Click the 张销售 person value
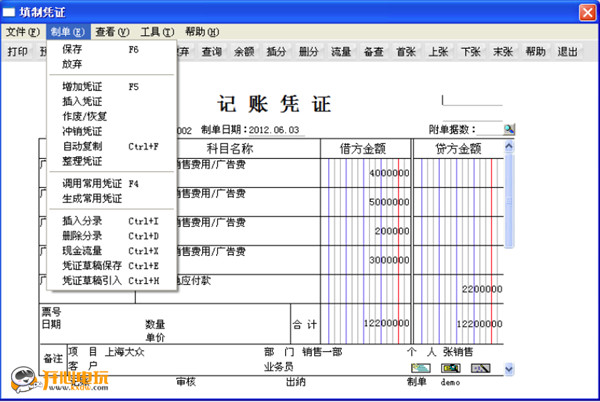600x402 pixels. coord(458,352)
